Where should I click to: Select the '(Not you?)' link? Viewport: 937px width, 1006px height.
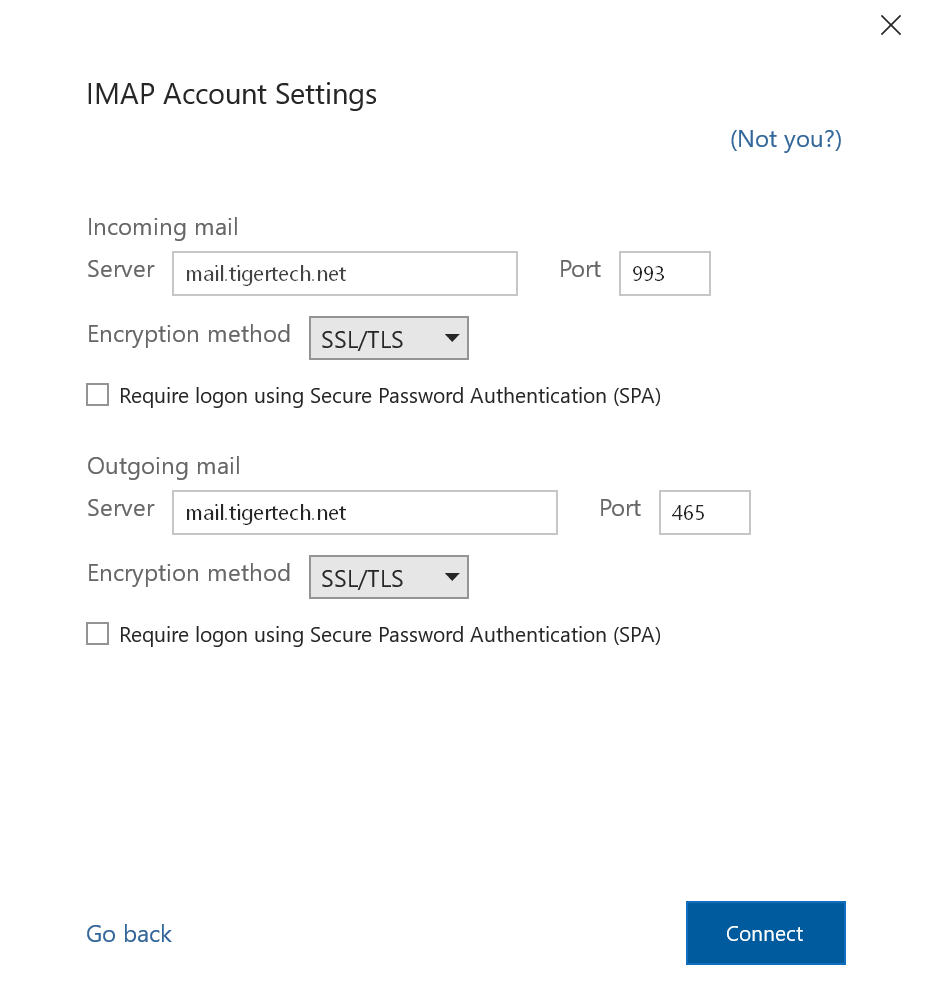coord(786,139)
